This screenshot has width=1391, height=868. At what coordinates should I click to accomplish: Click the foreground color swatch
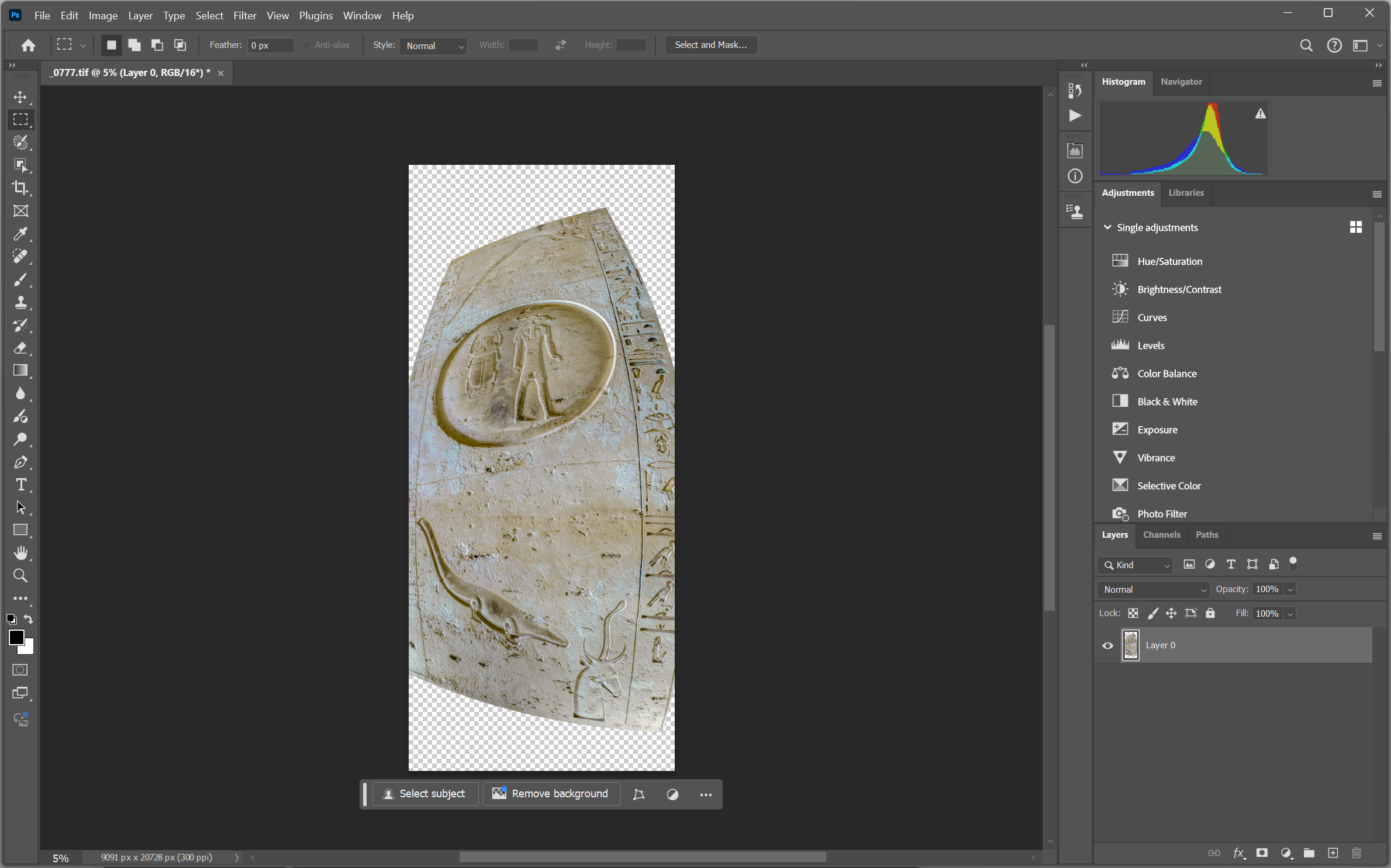tap(16, 637)
